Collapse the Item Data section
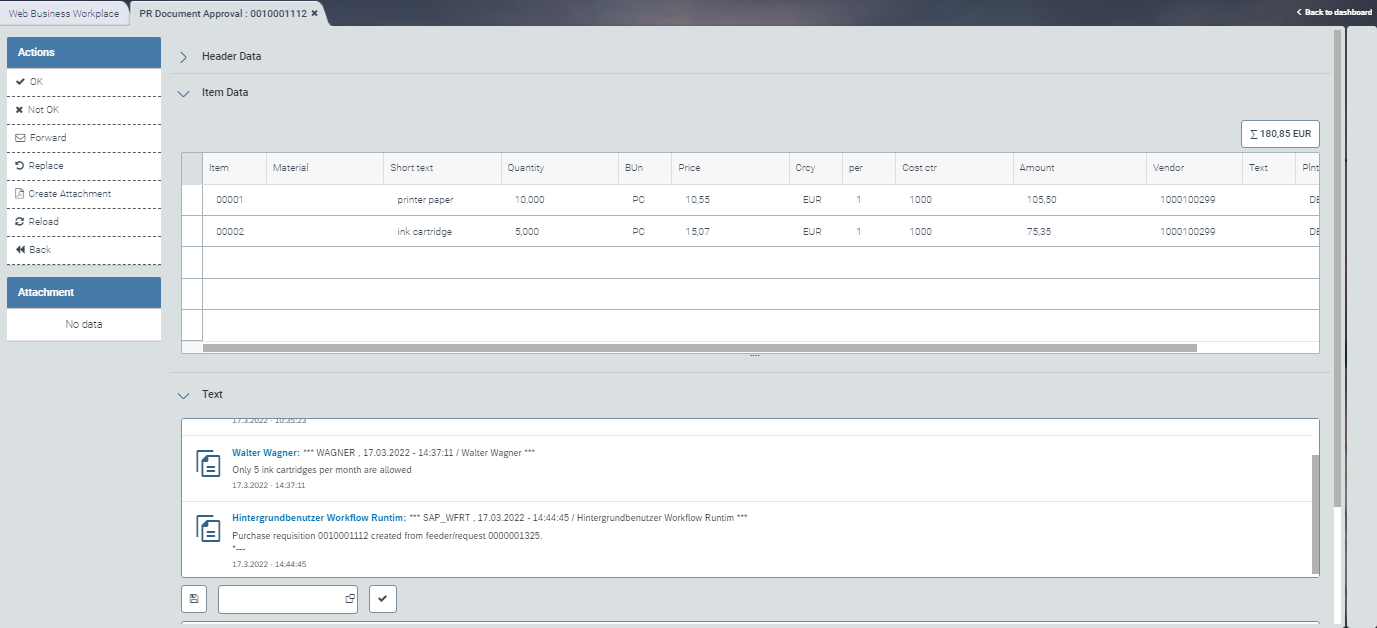This screenshot has height=628, width=1377. (x=183, y=92)
